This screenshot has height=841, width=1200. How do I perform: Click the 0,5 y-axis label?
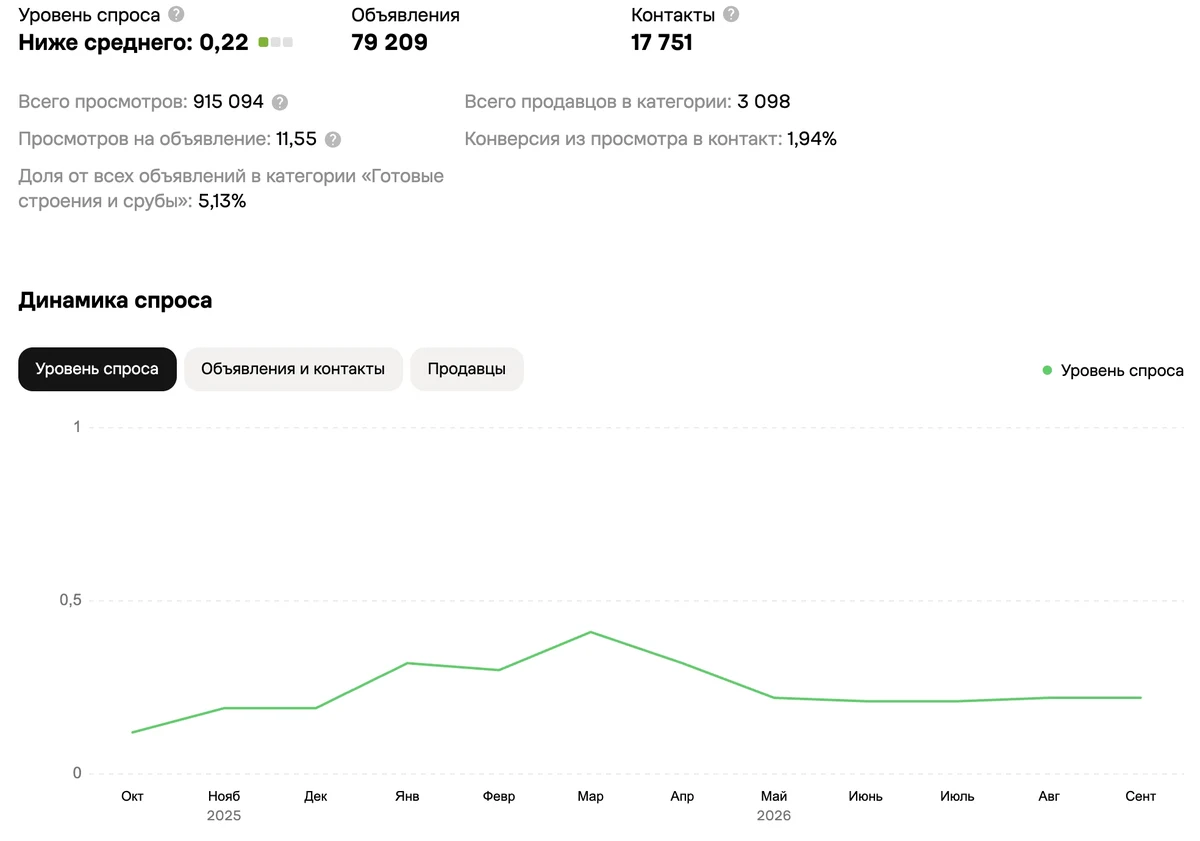[x=70, y=600]
